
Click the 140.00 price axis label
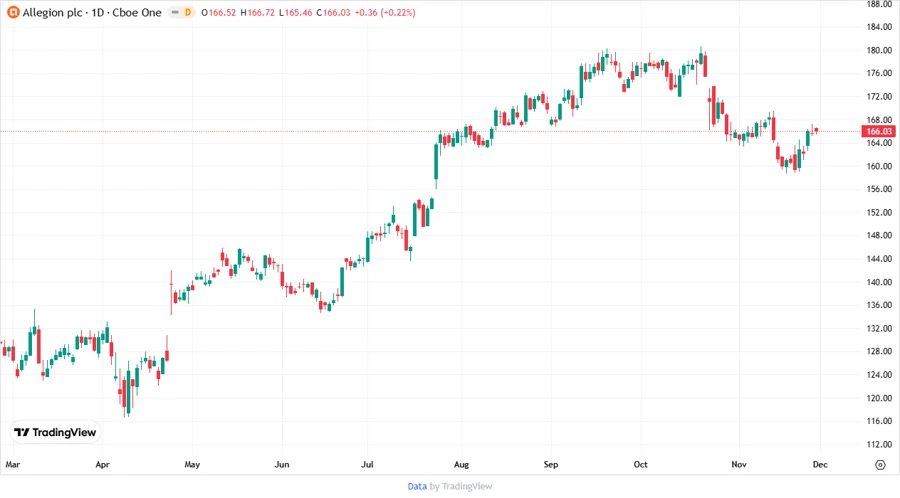click(879, 282)
